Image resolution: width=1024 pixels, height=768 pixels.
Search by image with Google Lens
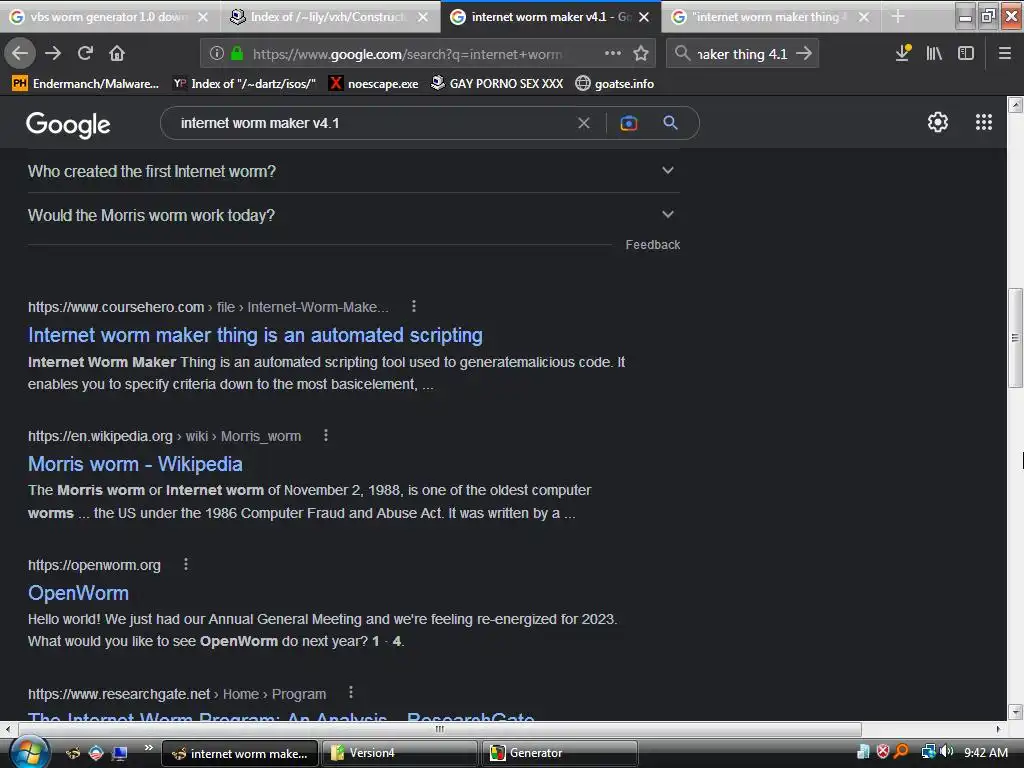628,123
